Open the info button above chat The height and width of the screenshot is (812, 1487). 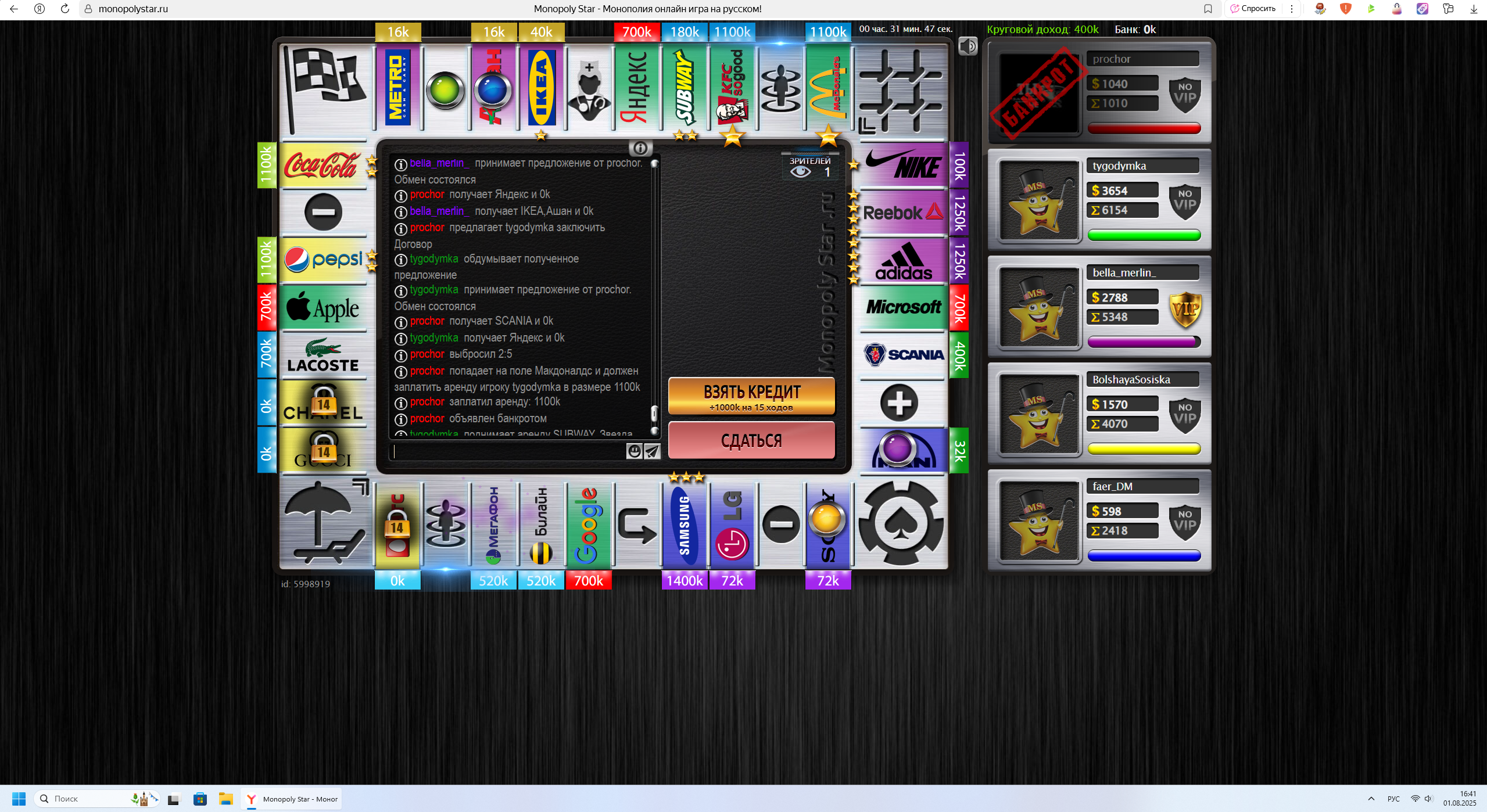[640, 148]
